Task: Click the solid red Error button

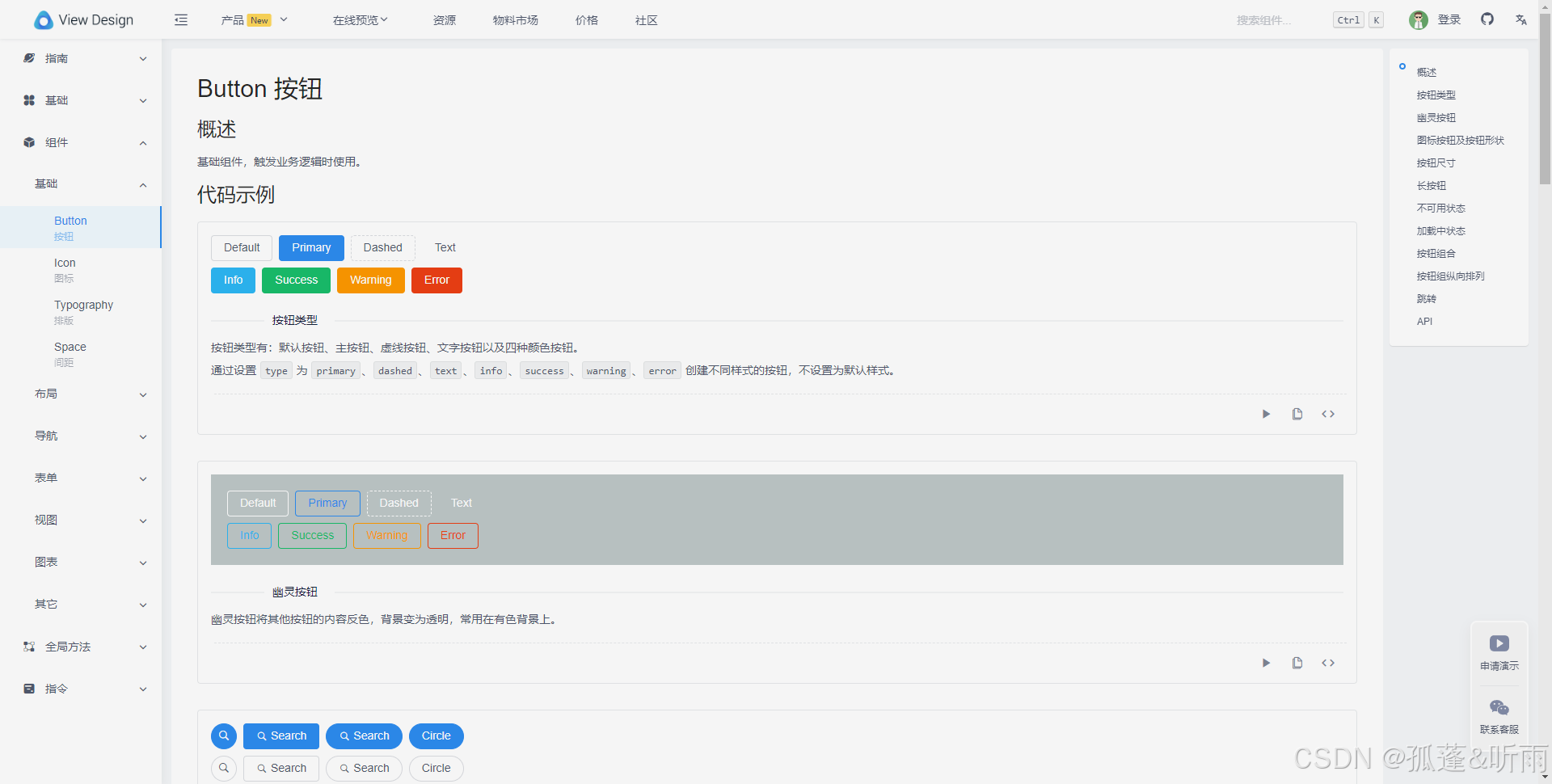Action: click(x=436, y=280)
